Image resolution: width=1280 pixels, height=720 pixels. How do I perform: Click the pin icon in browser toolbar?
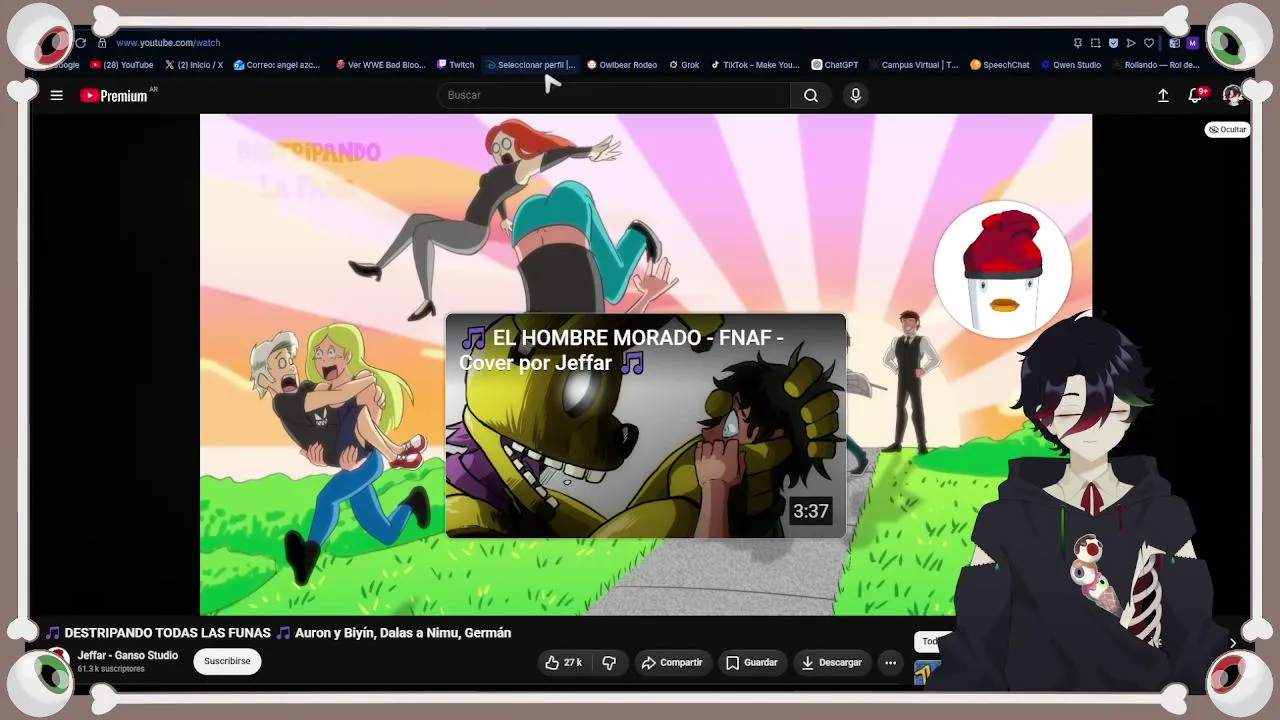pyautogui.click(x=1077, y=43)
